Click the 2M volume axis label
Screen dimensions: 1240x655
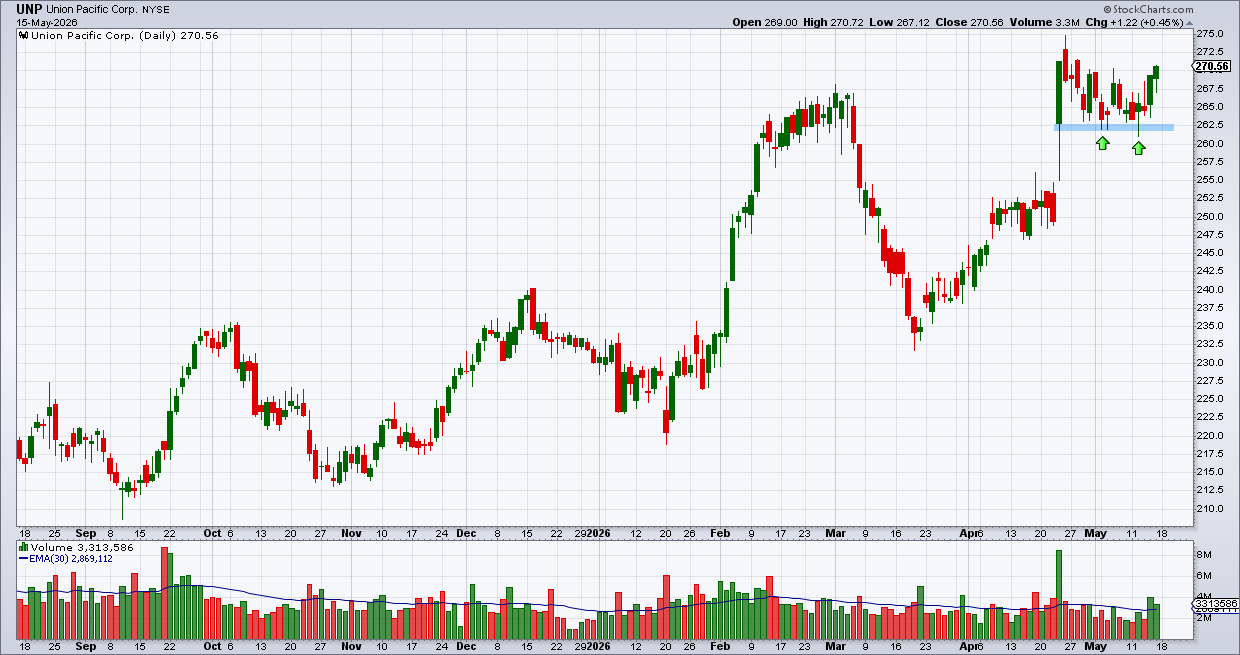click(x=1204, y=618)
